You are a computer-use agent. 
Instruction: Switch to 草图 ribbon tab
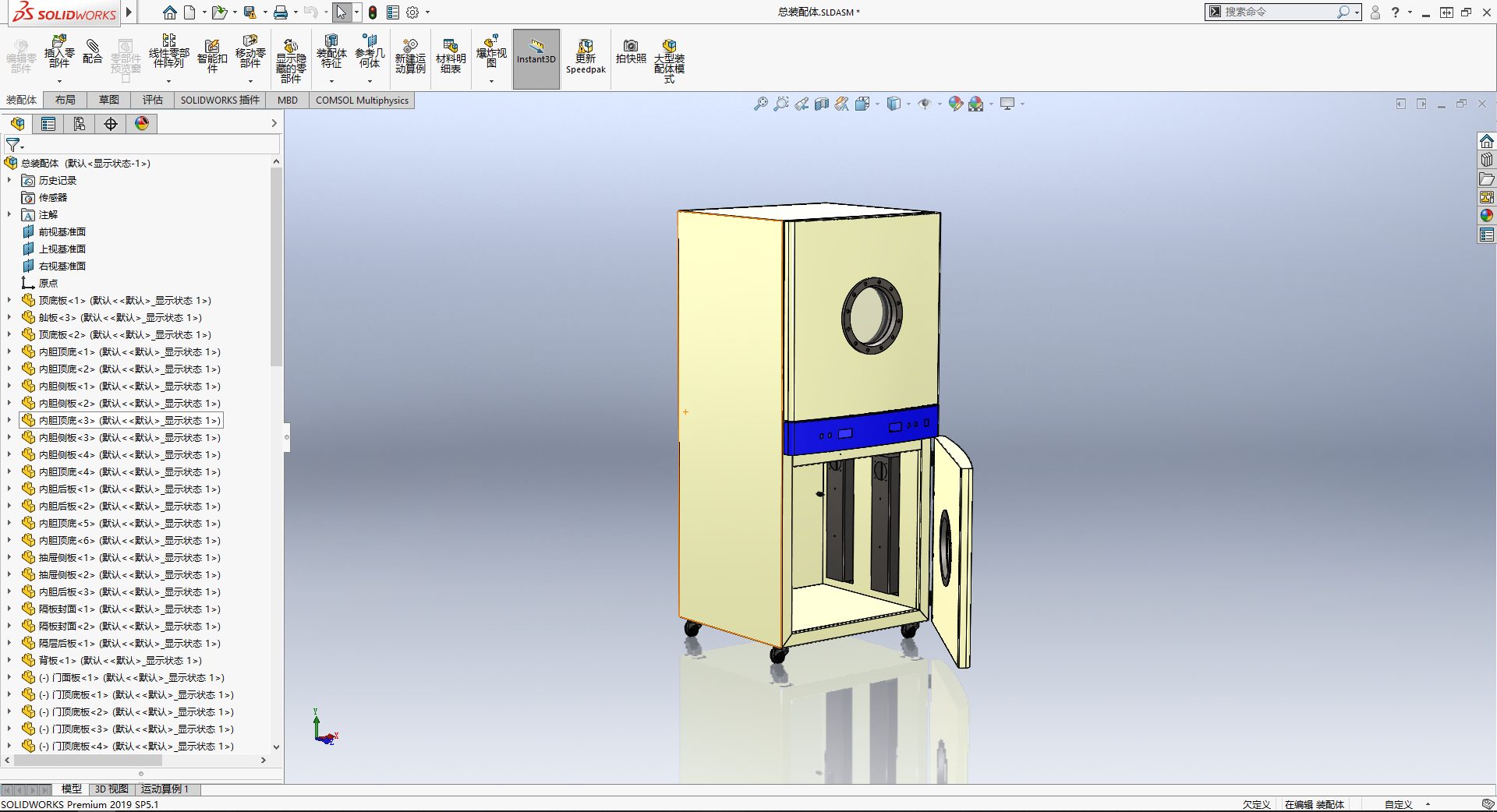[109, 100]
